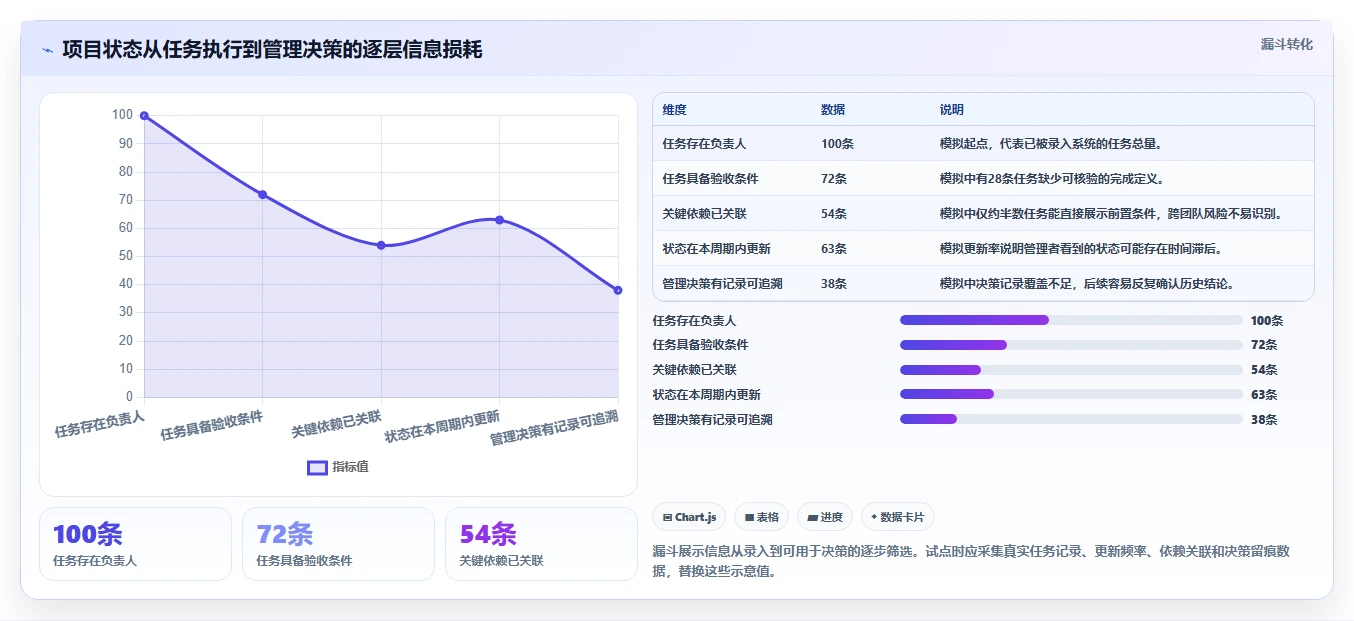The image size is (1354, 621).
Task: Click the progress bar for 关键依赖已关联
Action: (x=1071, y=370)
